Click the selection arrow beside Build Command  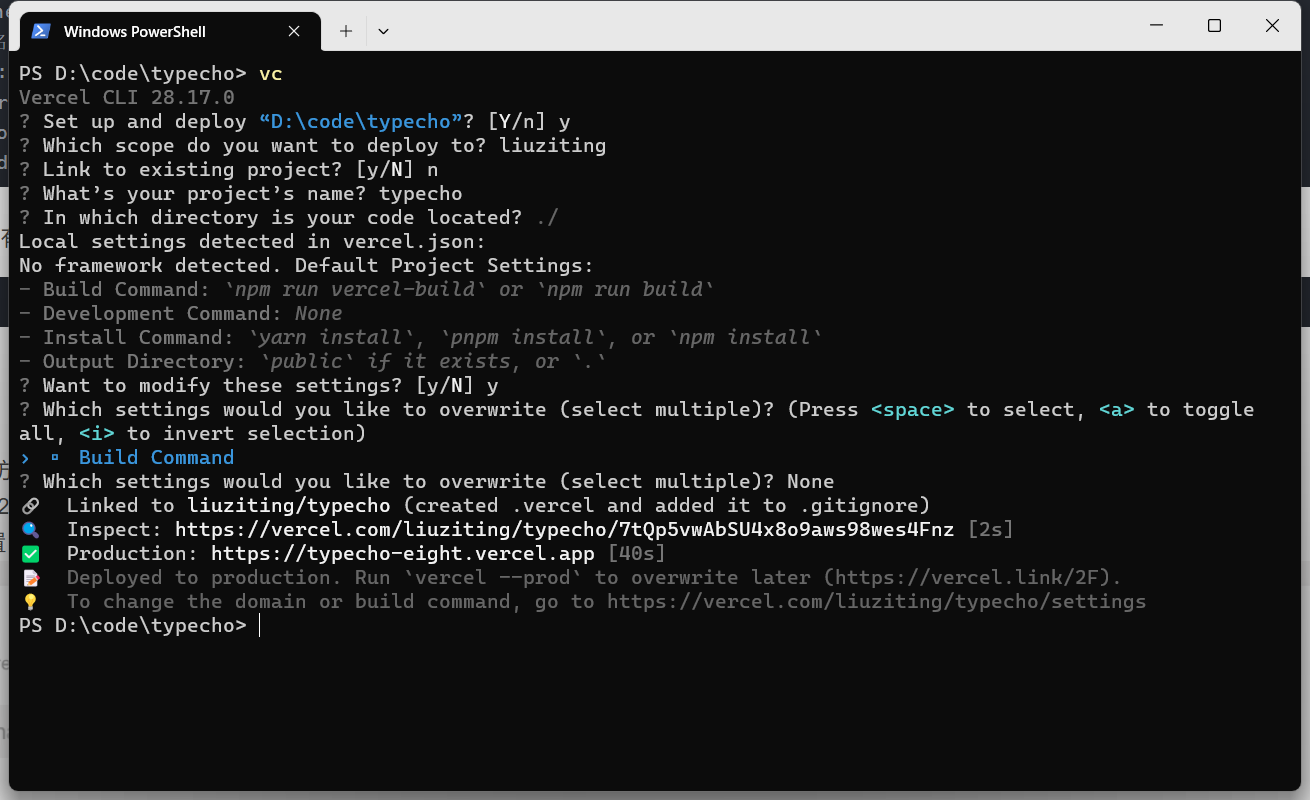pos(25,457)
